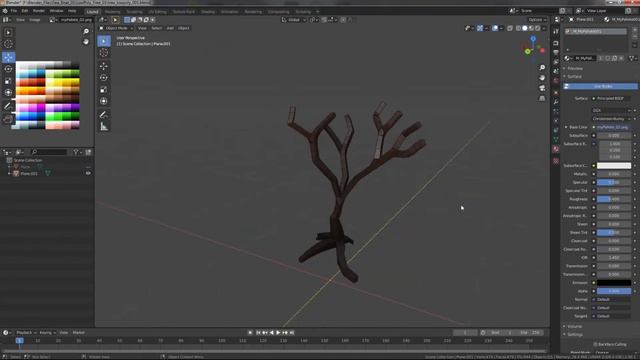Screen dimensions: 640x360
Task: Switch to the Layout workspace tab
Action: (x=93, y=12)
